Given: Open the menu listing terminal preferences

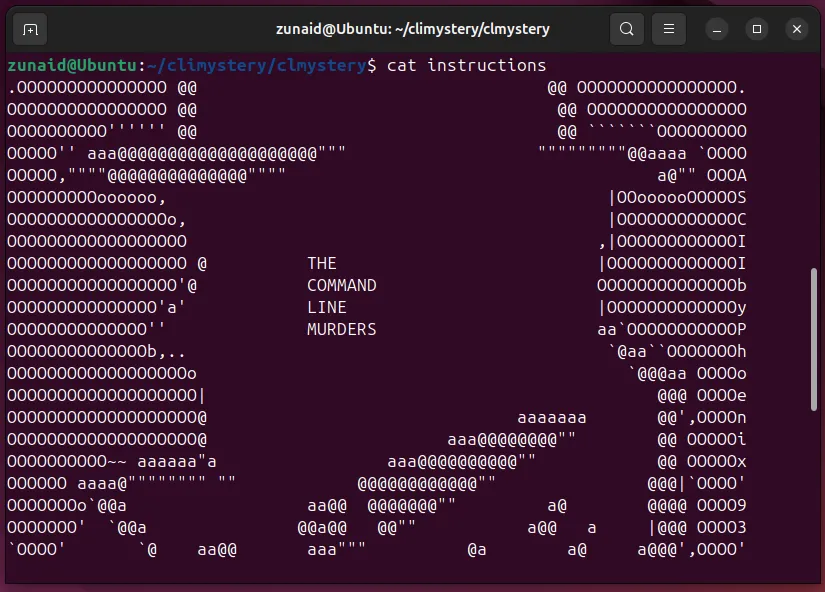Looking at the screenshot, I should 668,29.
